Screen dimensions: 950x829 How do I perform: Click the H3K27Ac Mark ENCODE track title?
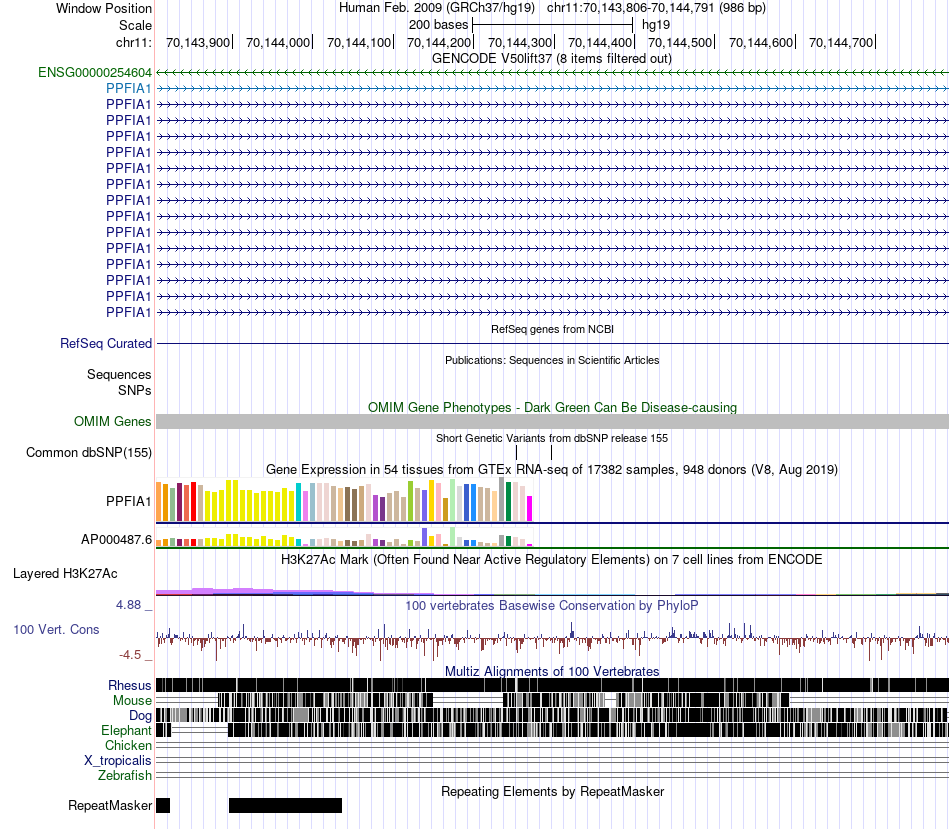pos(552,559)
